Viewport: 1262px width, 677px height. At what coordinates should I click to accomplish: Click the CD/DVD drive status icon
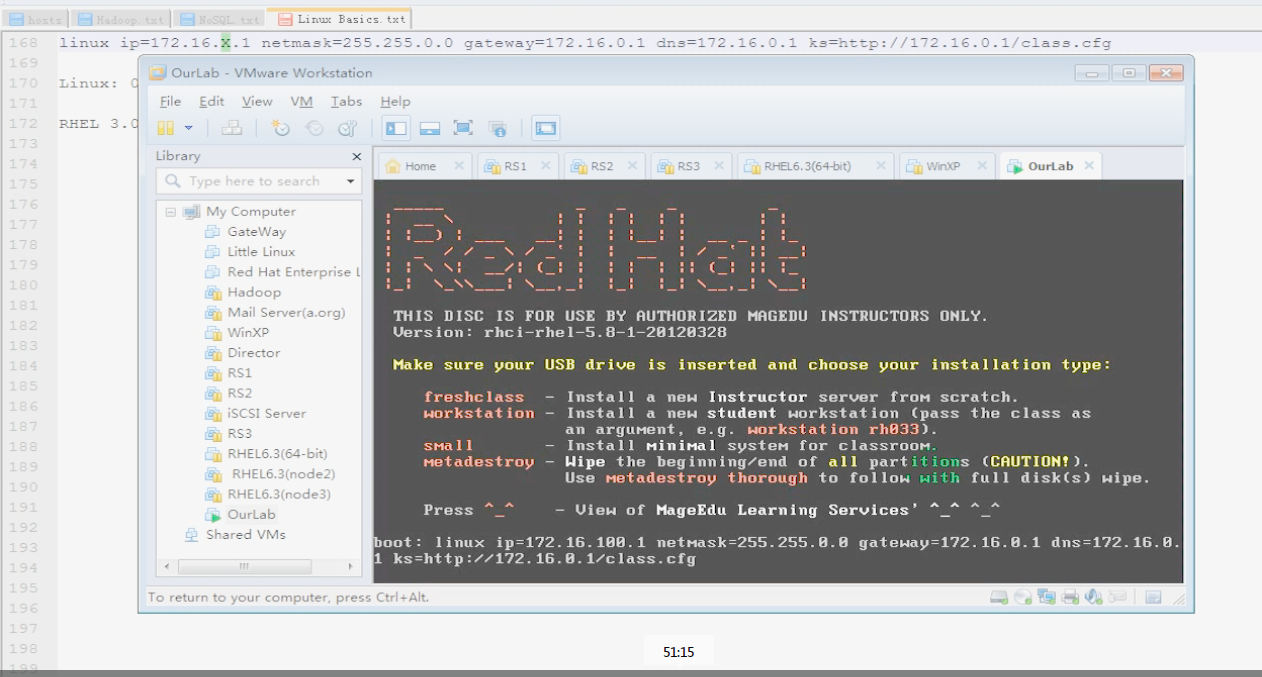point(1022,597)
